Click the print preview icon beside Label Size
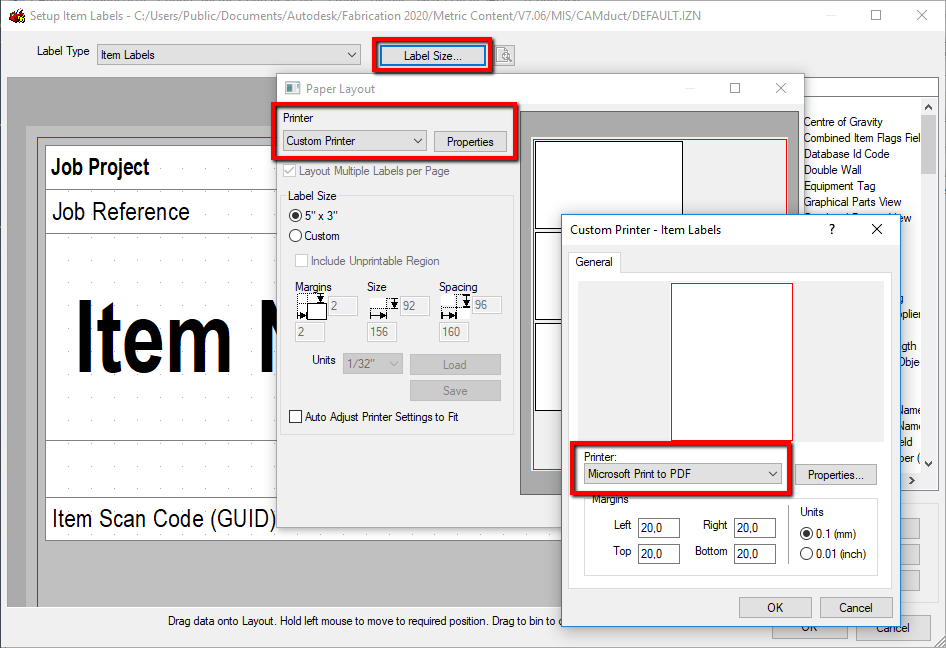 click(505, 55)
